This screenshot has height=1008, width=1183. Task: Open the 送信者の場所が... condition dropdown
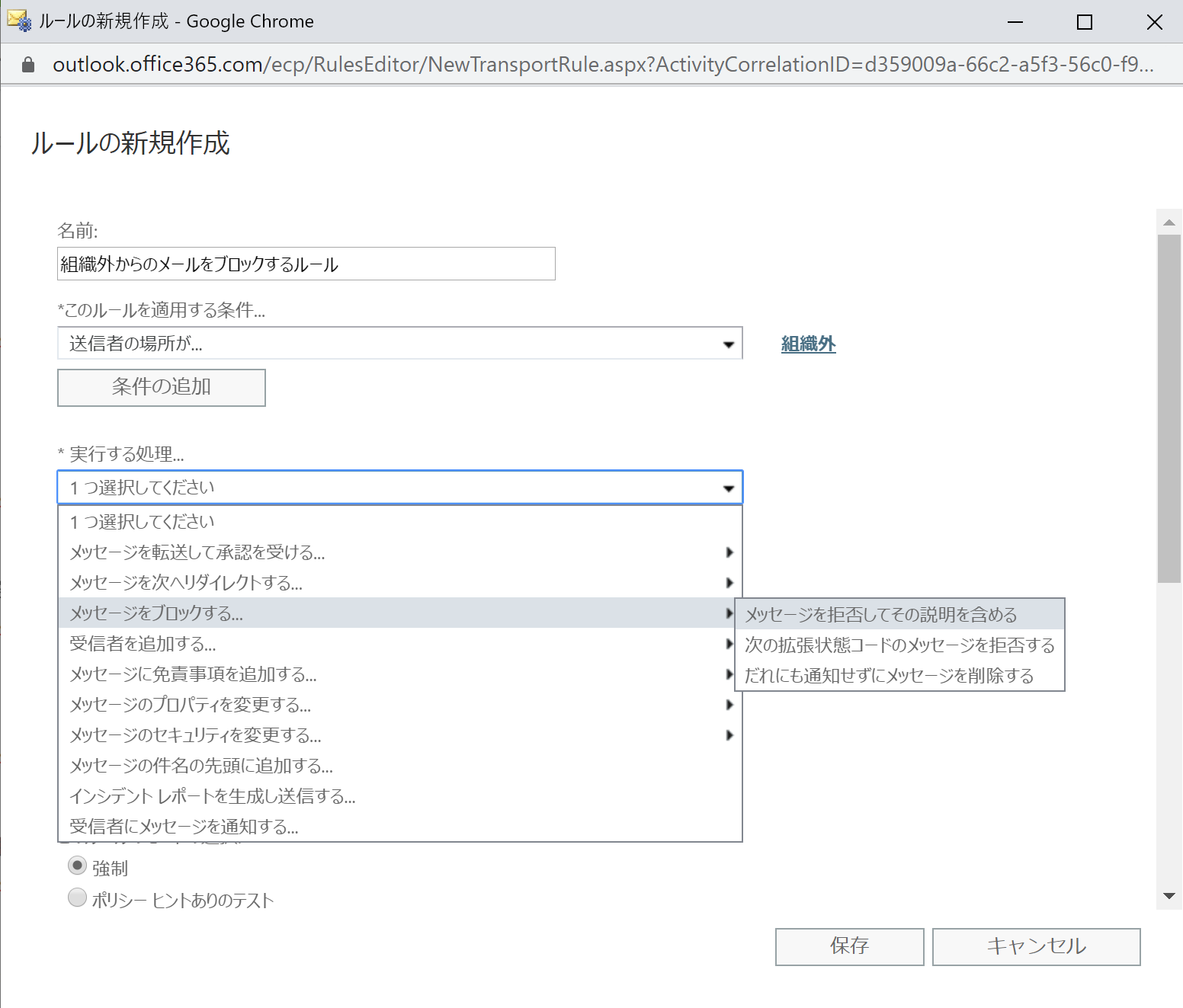(x=400, y=344)
